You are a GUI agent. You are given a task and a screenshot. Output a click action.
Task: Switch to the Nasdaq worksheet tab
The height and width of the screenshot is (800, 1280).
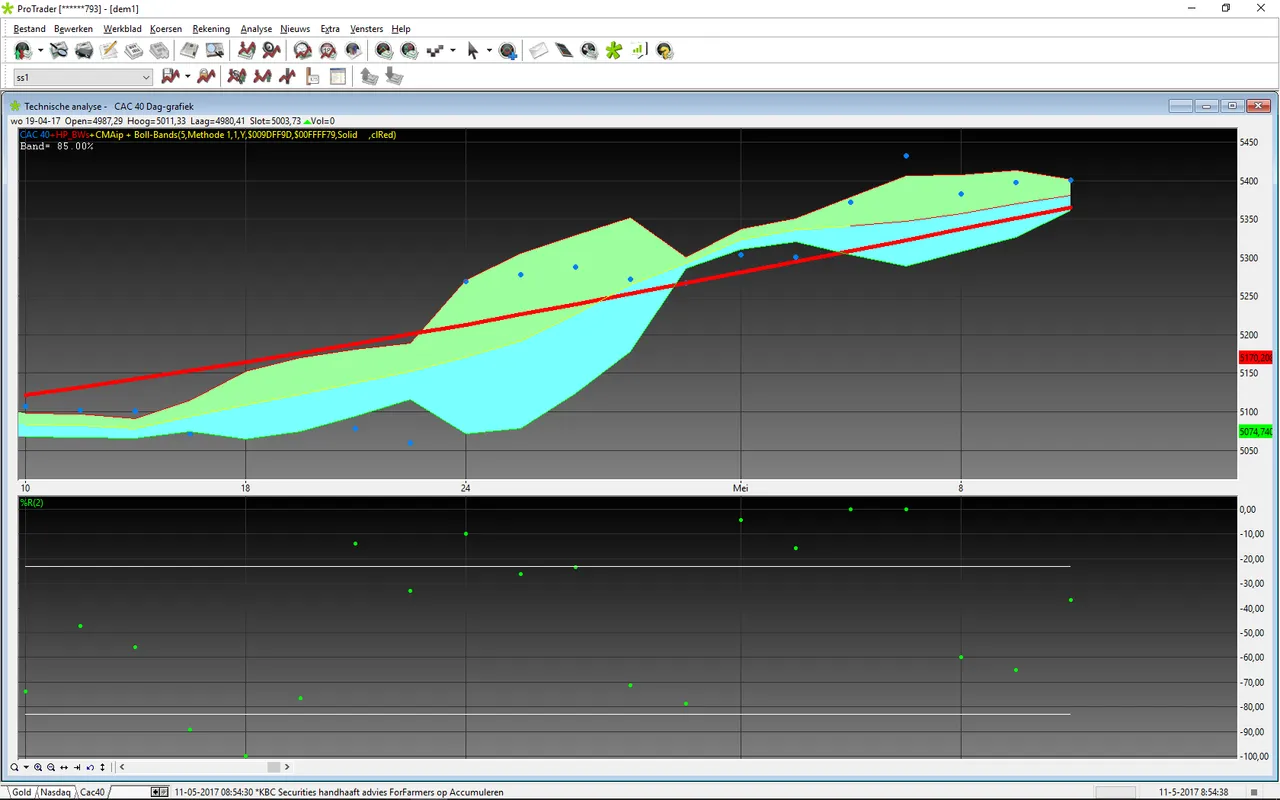(x=55, y=792)
